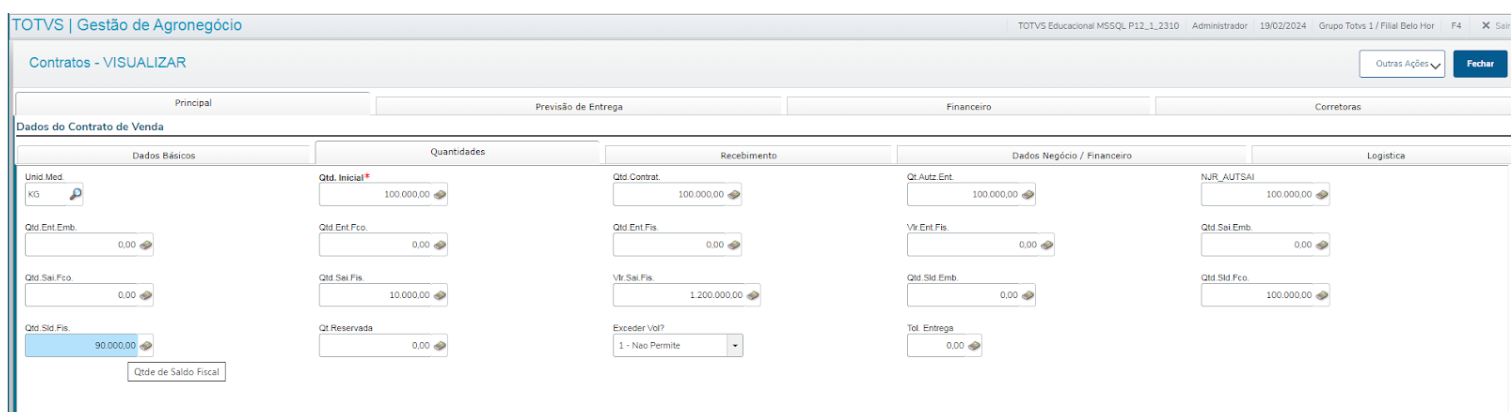Open calculator icon beside Qtd.Sld.Emb.

pyautogui.click(x=1027, y=295)
